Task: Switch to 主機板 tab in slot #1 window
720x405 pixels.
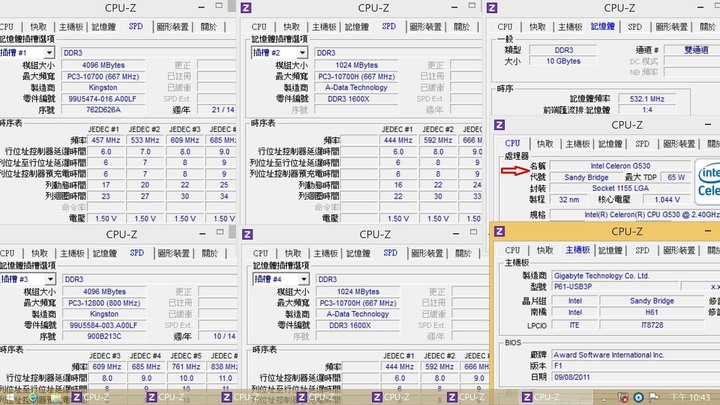Action: [x=71, y=27]
